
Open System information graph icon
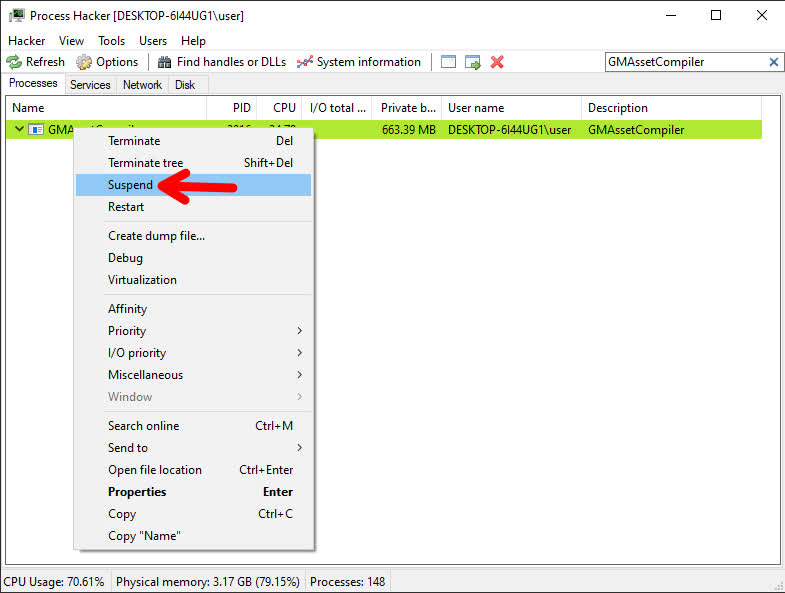pos(305,62)
